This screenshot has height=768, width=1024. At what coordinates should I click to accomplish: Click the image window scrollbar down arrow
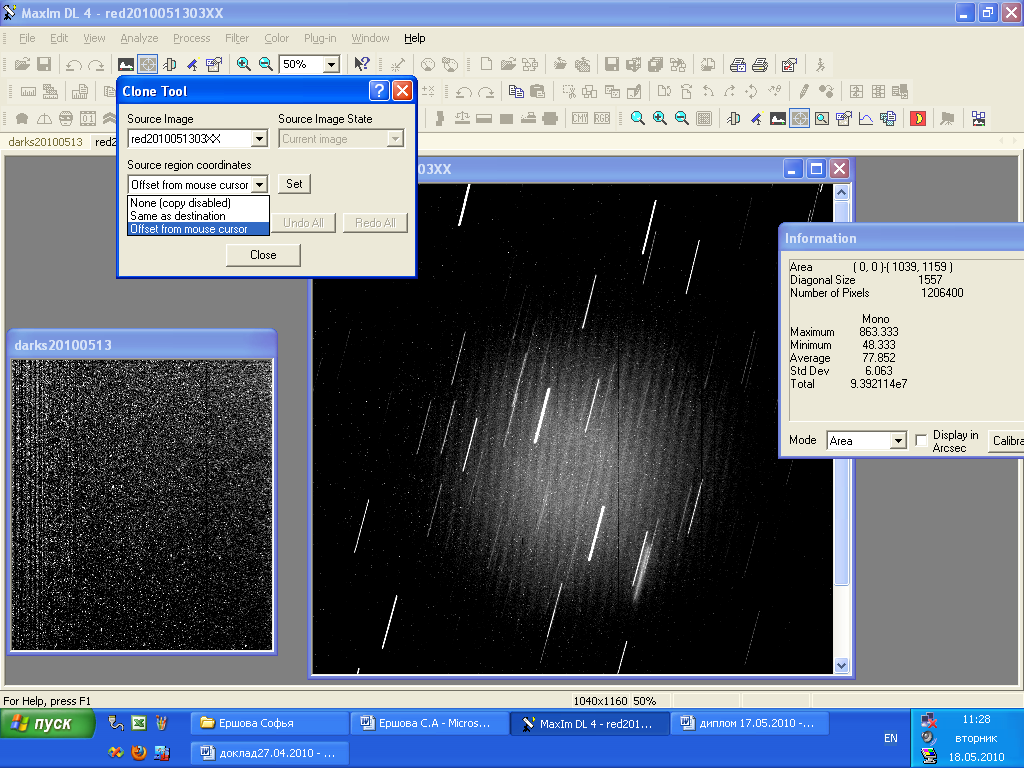(x=840, y=665)
